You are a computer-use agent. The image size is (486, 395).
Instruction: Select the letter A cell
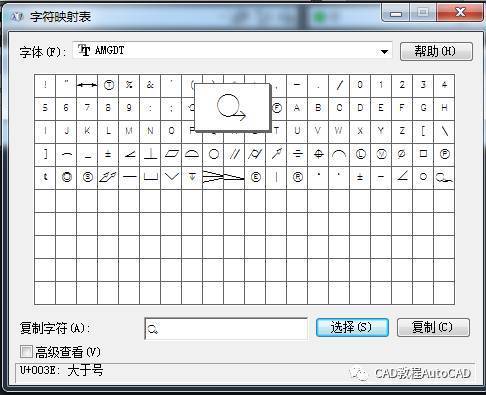(297, 108)
